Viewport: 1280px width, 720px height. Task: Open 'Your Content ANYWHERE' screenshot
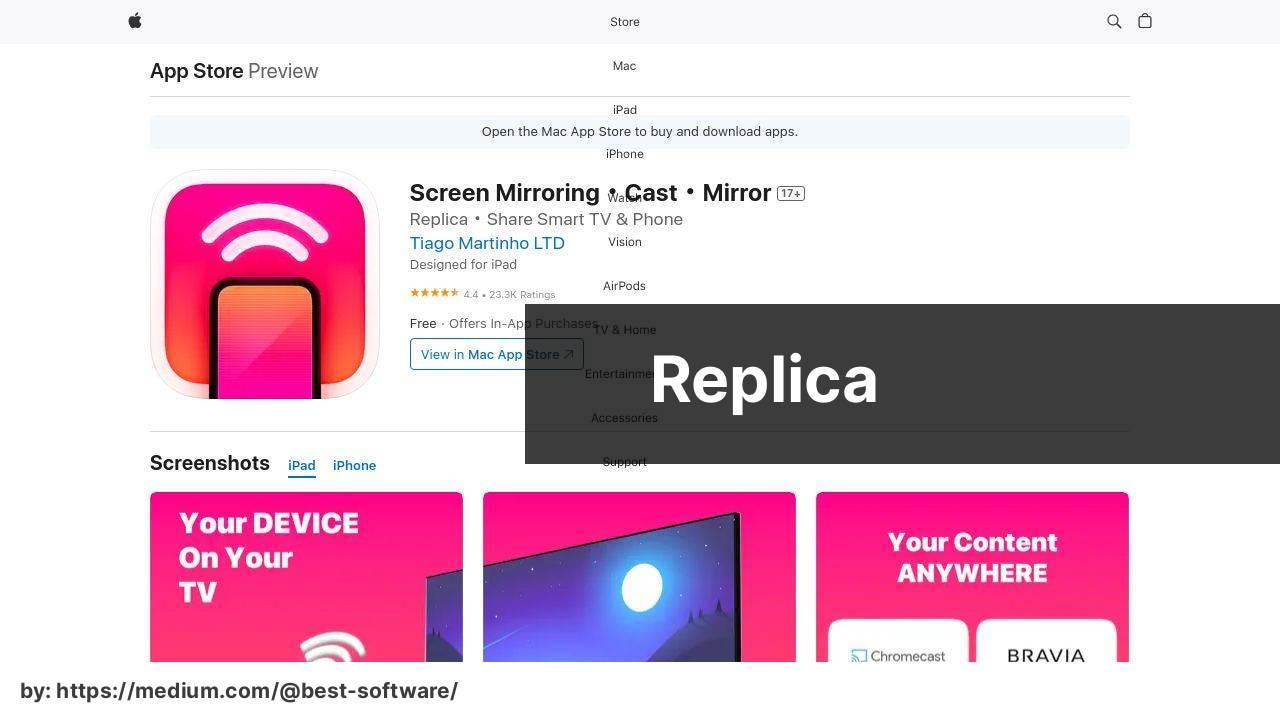[972, 577]
